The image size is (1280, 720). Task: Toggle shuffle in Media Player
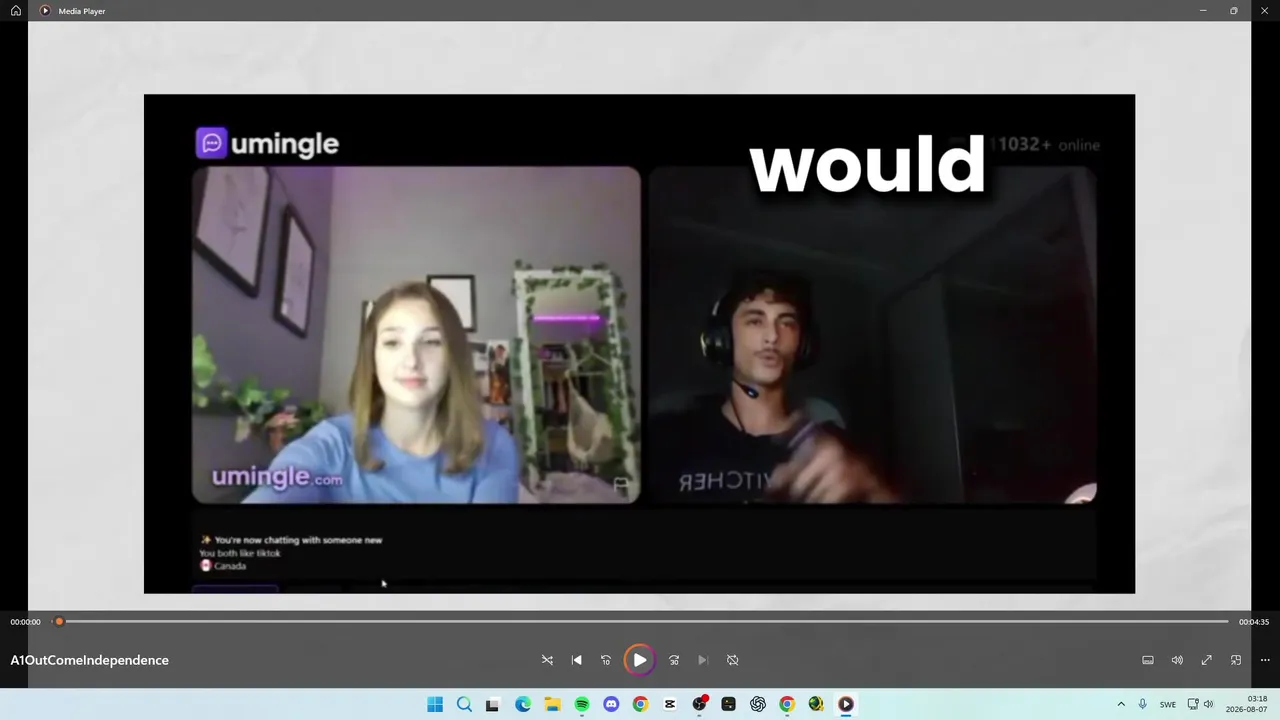(x=547, y=660)
